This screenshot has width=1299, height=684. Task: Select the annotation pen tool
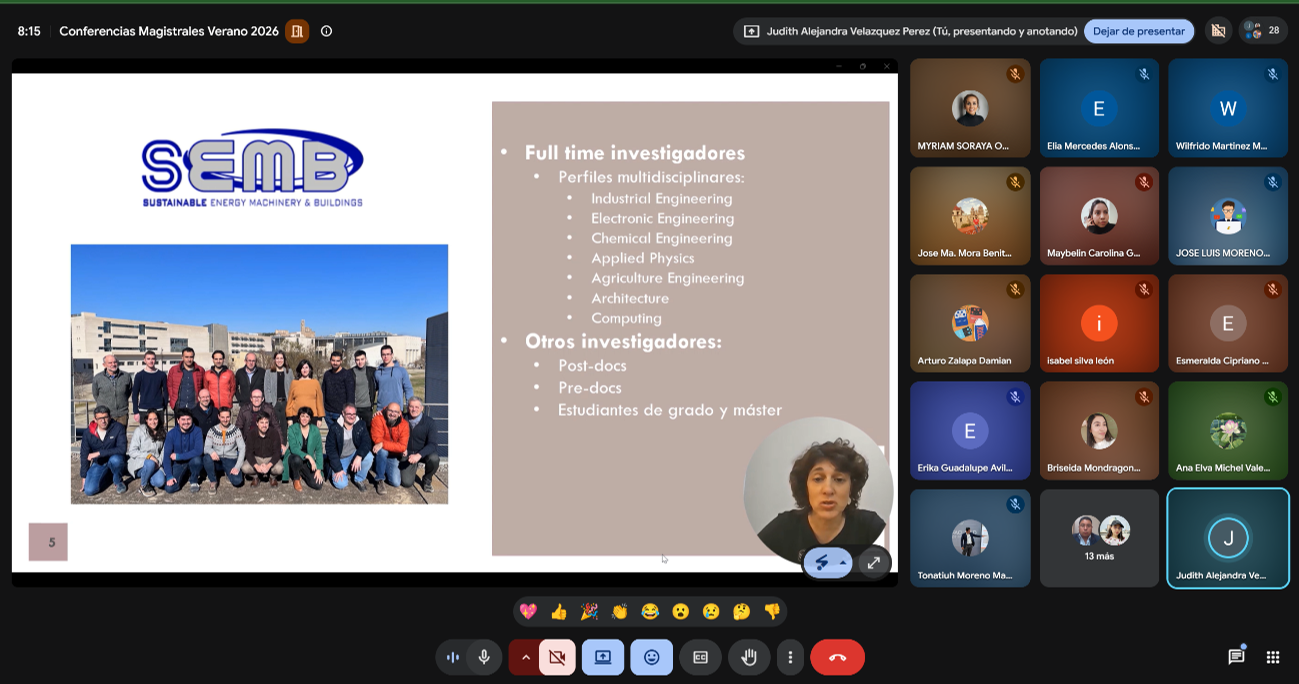tap(822, 563)
